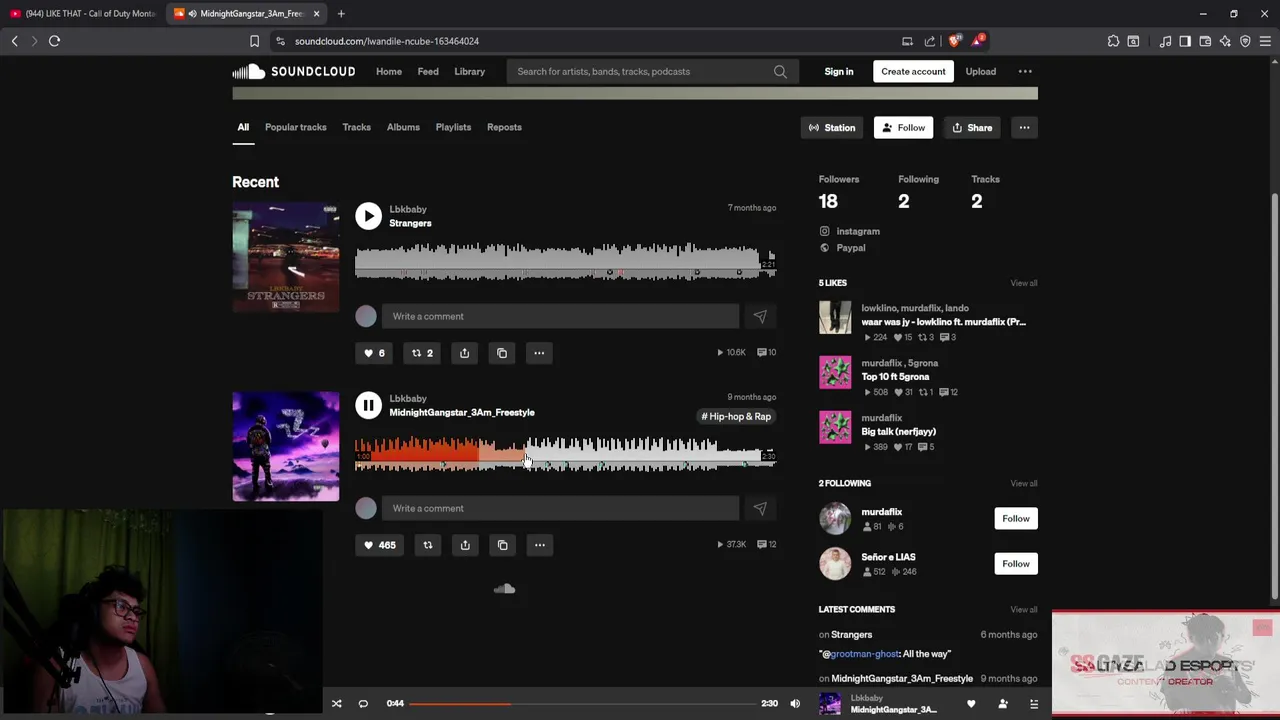The height and width of the screenshot is (720, 1280).
Task: Go to the Home page
Action: 389,71
